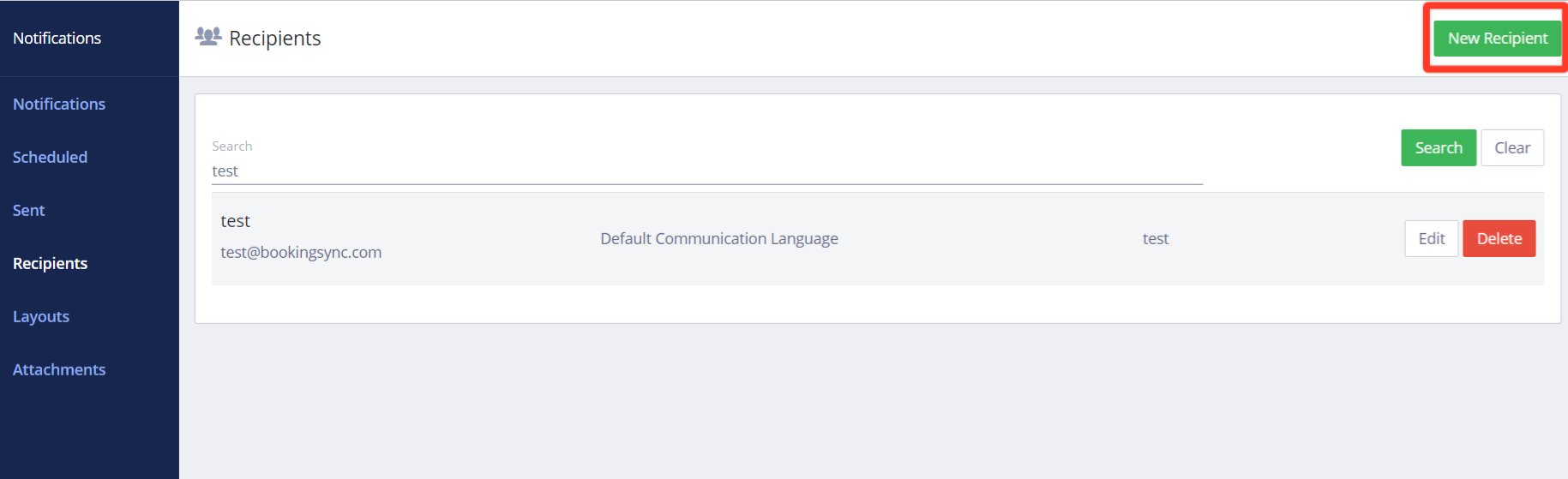
Task: Clear the search with the Clear button
Action: [1511, 148]
